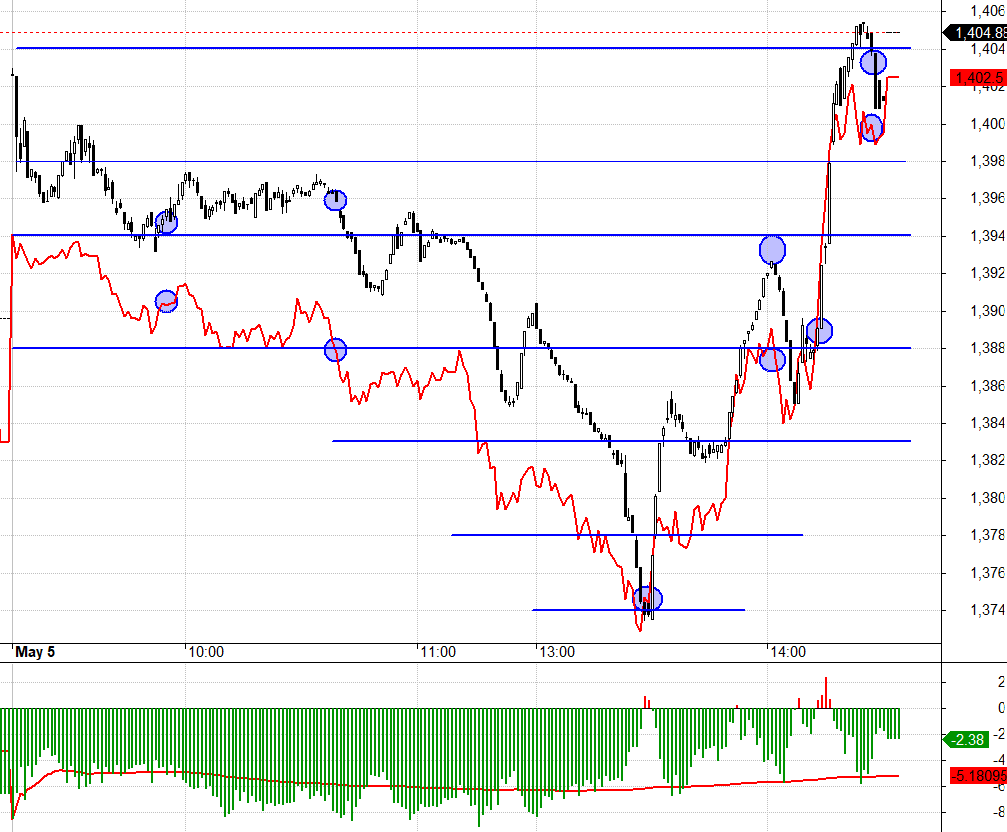1007x832 pixels.
Task: Select the blue circle on candles above 1,396 level
Action: tap(335, 200)
